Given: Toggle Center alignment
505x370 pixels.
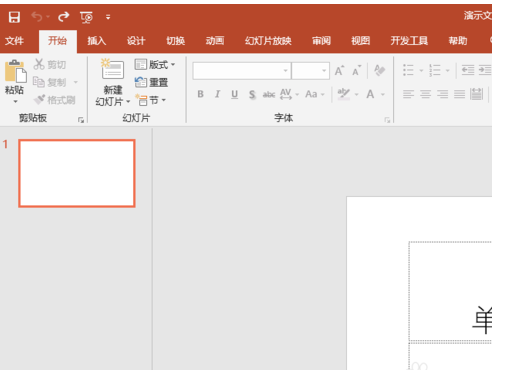Looking at the screenshot, I should [x=425, y=94].
